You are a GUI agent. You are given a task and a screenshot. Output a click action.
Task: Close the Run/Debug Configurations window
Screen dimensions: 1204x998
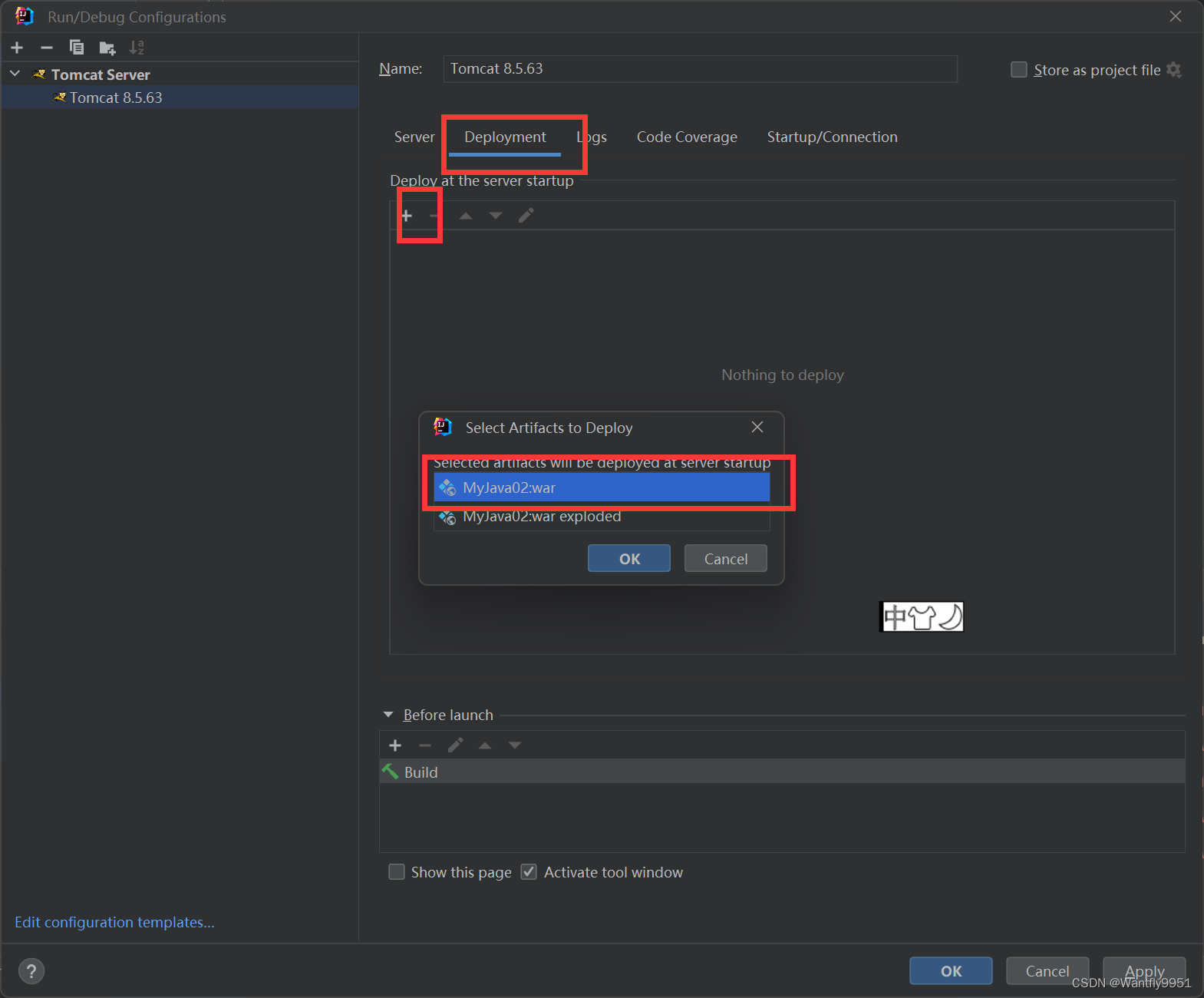click(x=1175, y=16)
